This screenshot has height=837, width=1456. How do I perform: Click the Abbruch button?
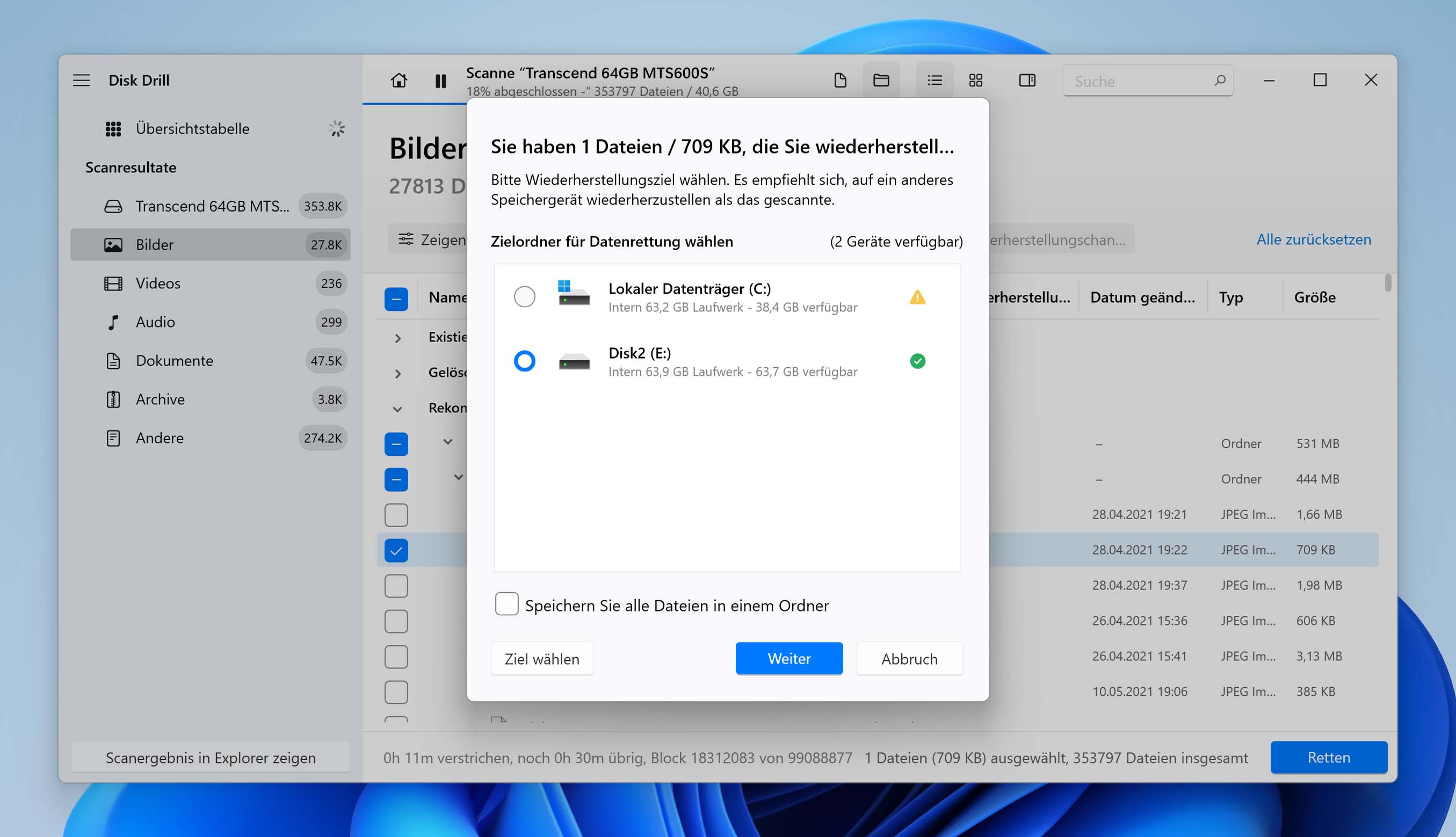coord(909,659)
